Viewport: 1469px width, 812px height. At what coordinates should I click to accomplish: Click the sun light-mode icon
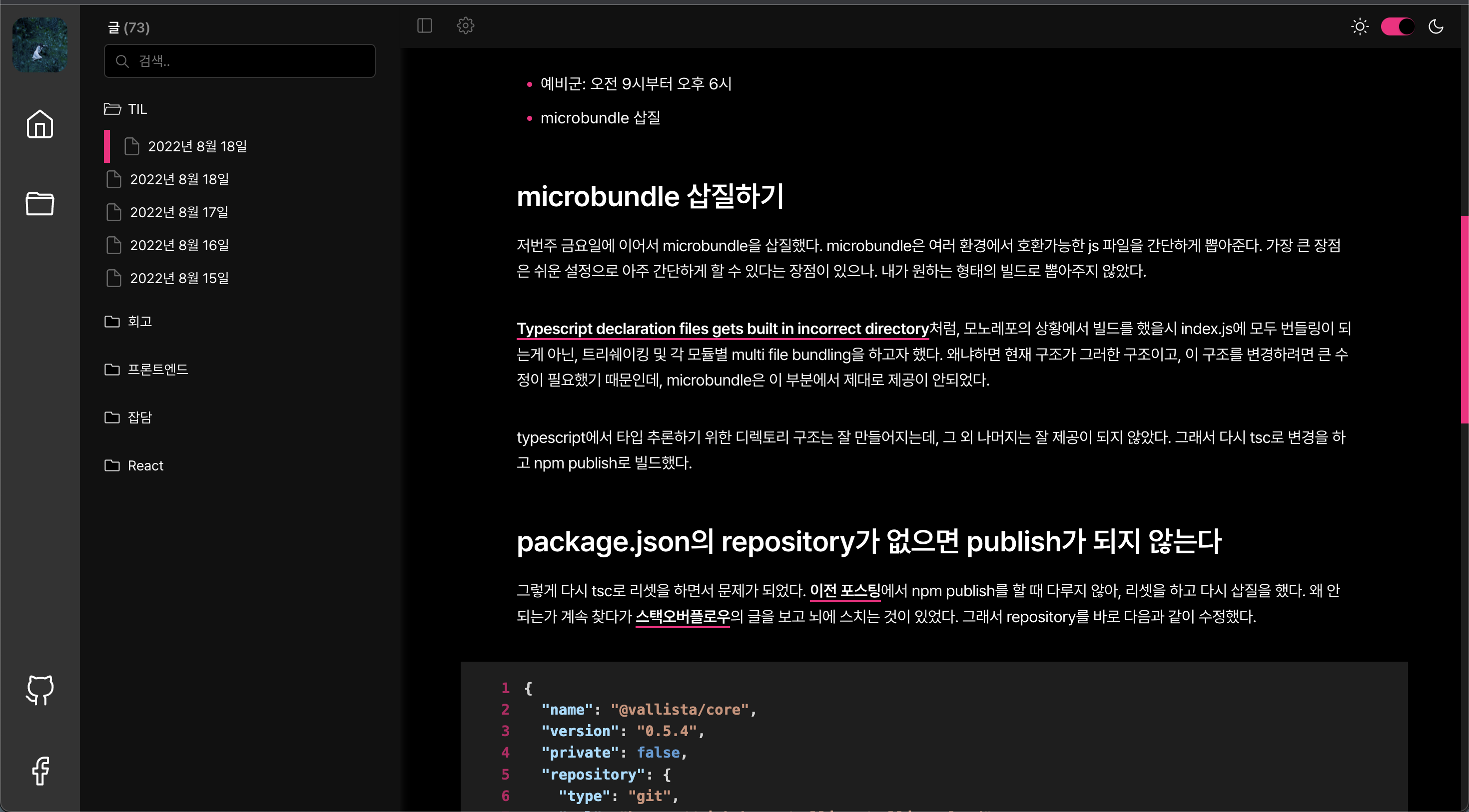pyautogui.click(x=1360, y=27)
